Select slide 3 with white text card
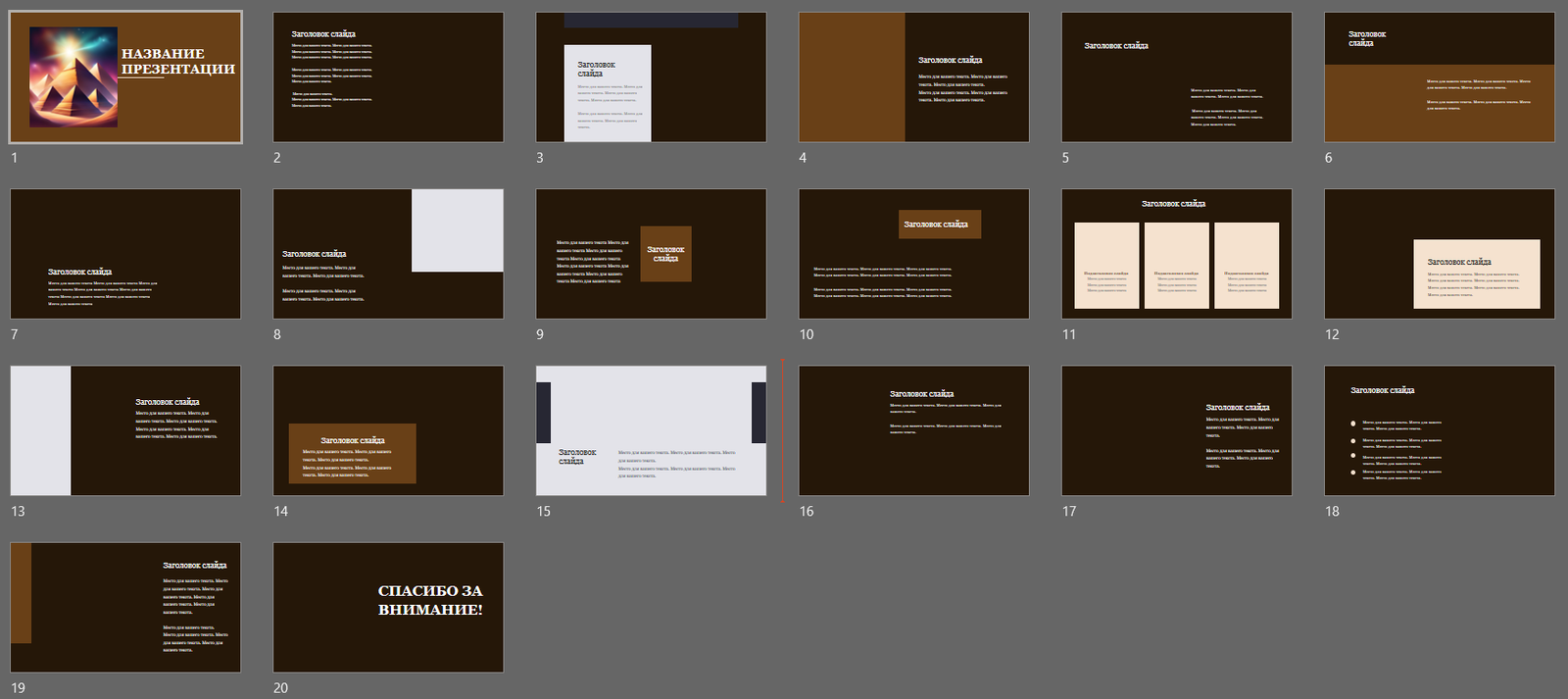 [651, 77]
